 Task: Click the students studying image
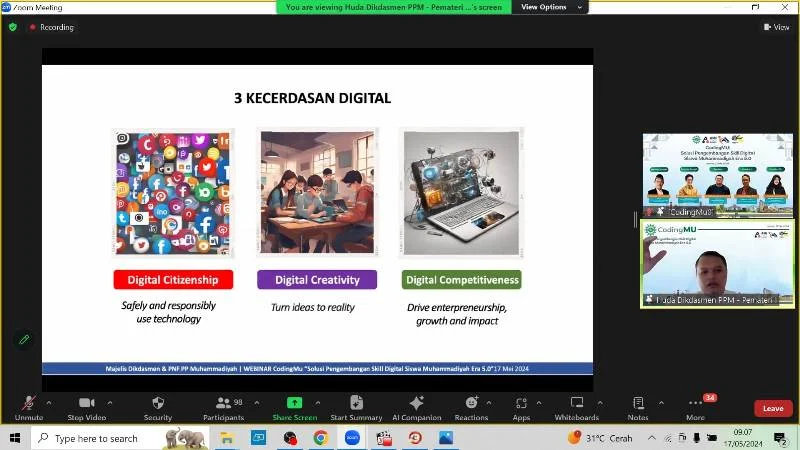pyautogui.click(x=317, y=192)
